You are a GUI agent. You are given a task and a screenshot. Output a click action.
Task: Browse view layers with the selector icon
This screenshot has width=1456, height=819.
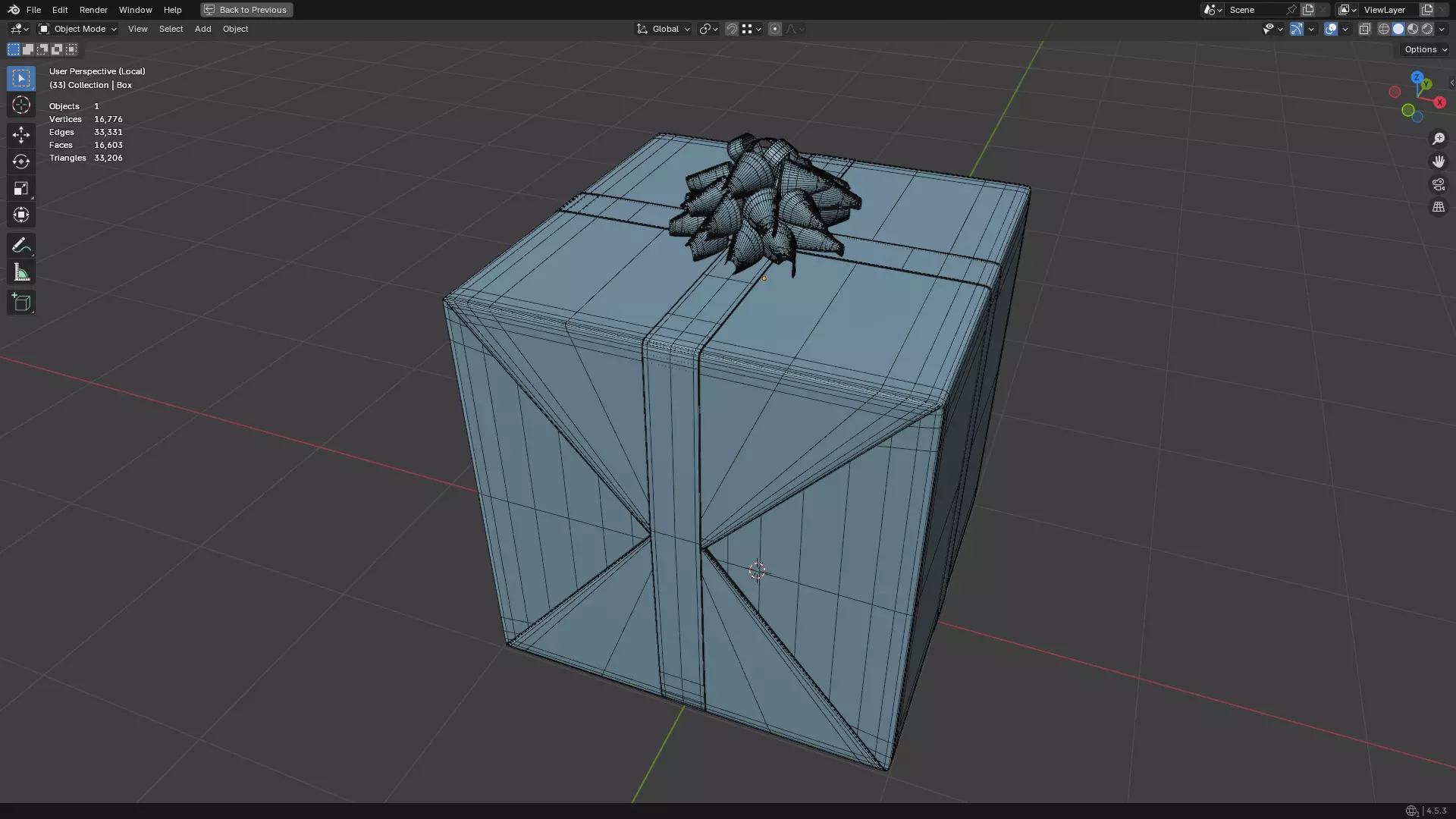coord(1347,10)
